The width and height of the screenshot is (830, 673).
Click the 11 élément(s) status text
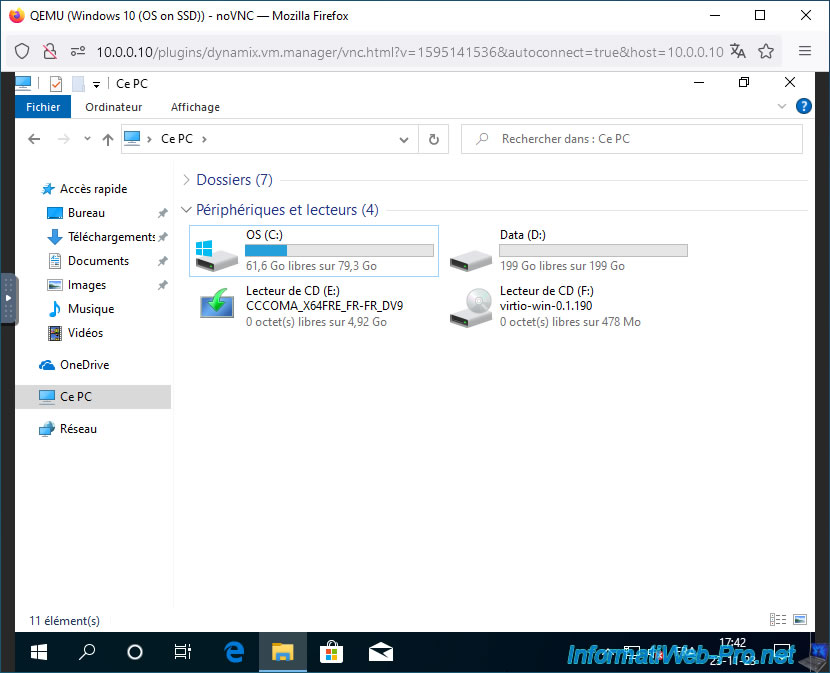(64, 621)
